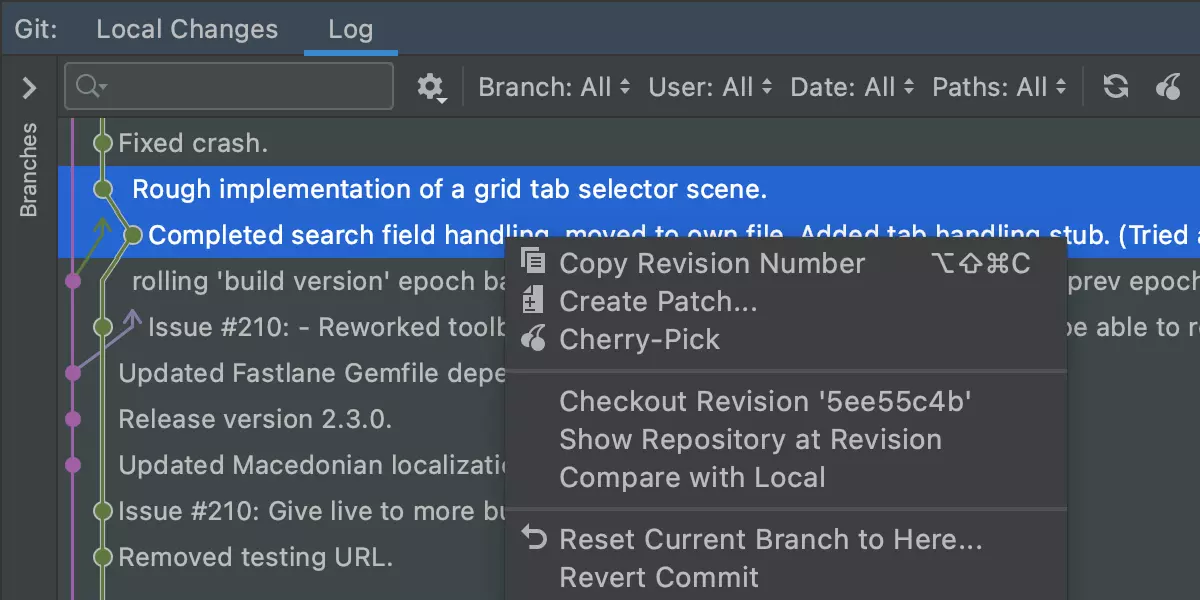The image size is (1200, 600).
Task: Open the User: All filter dropdown
Action: tap(710, 87)
